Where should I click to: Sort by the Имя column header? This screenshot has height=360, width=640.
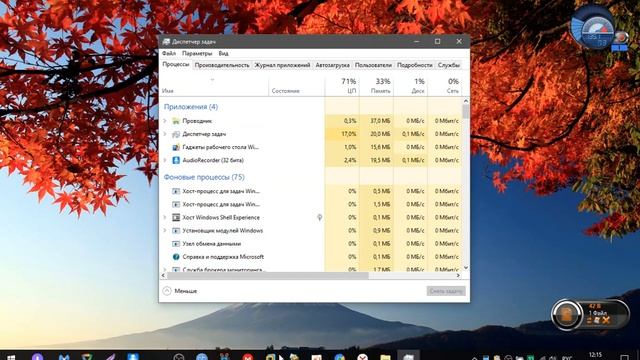(214, 86)
